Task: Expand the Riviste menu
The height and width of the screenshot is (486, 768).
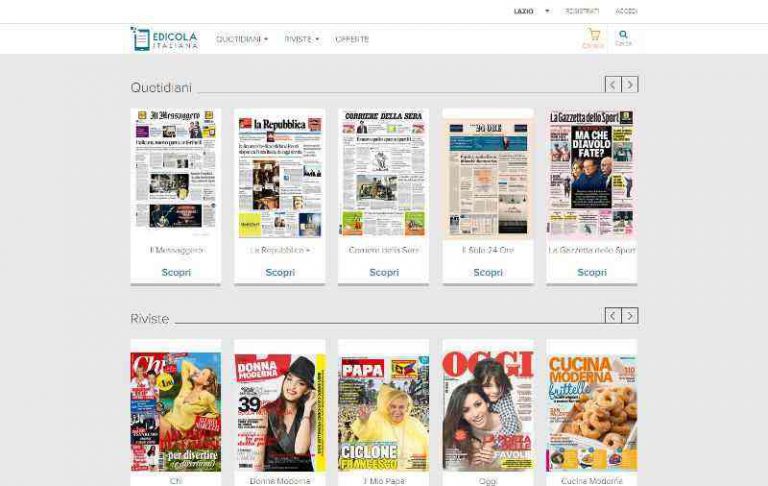Action: tap(302, 39)
